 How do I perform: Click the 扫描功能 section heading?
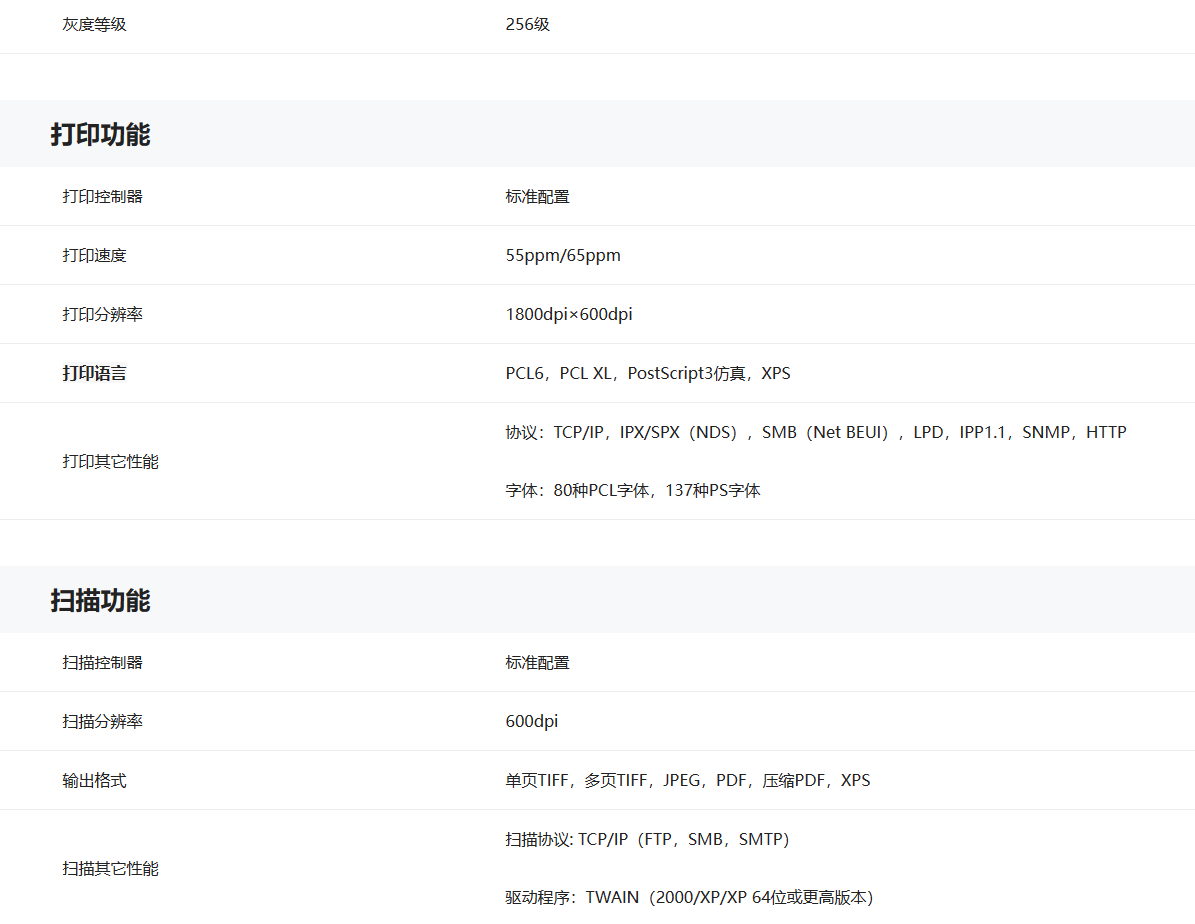pos(100,600)
